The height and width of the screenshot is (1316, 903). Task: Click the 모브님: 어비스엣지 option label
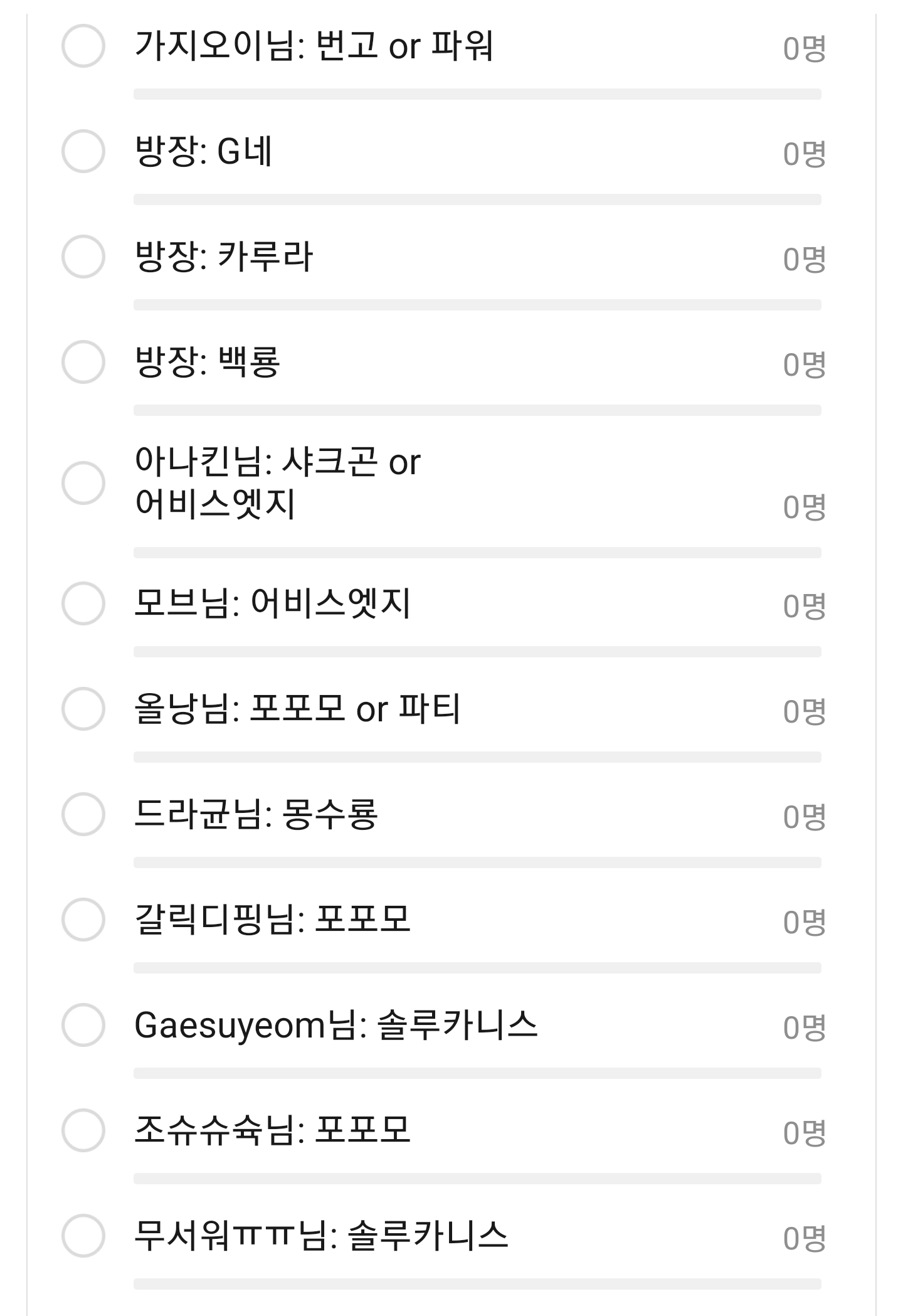[x=272, y=603]
